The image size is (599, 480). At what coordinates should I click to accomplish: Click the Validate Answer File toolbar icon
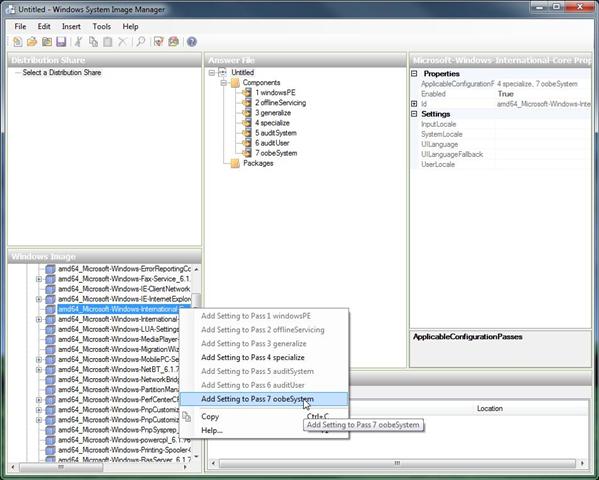tap(159, 42)
